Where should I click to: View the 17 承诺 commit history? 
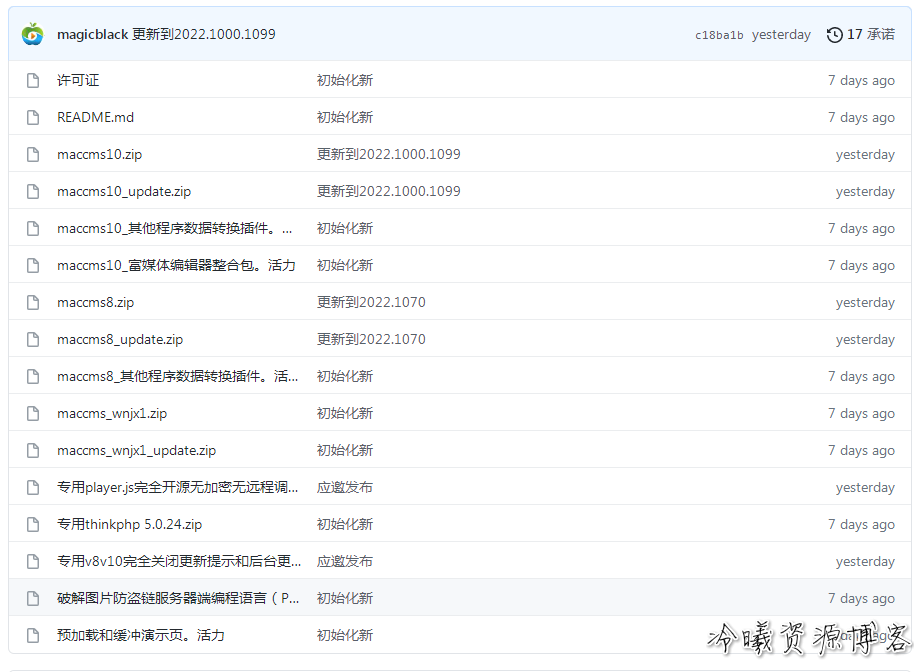point(860,34)
